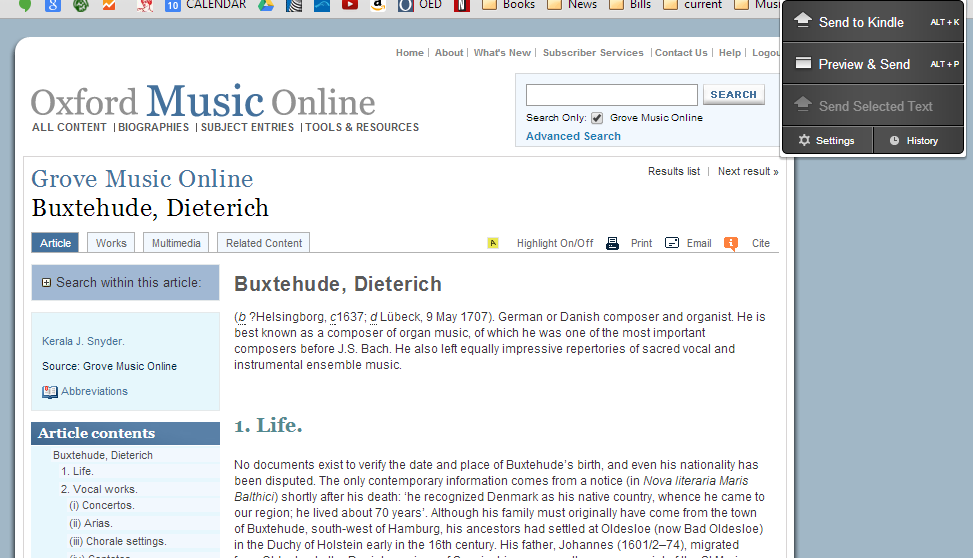Open the Books bookmark folder
Screen dimensions: 973x558
[x=509, y=5]
